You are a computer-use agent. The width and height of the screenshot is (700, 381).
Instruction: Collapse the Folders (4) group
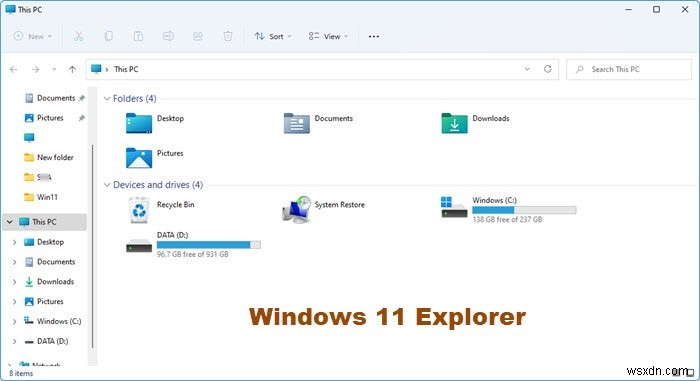pyautogui.click(x=107, y=98)
